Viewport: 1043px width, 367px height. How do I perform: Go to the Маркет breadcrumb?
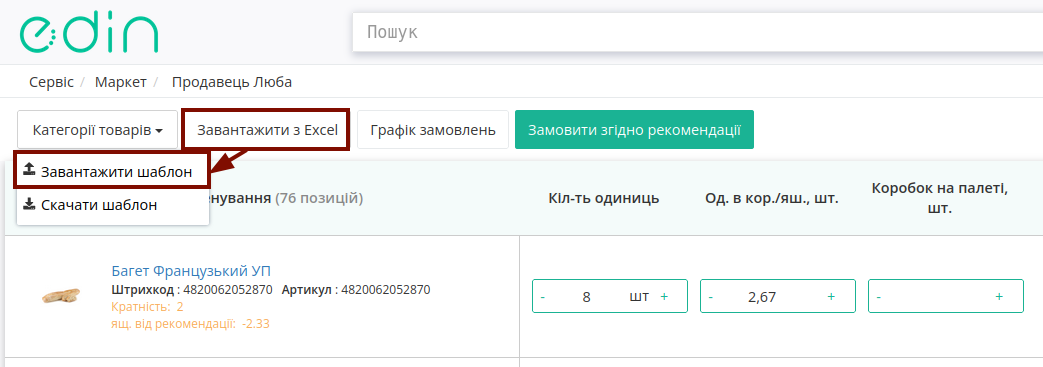point(120,82)
